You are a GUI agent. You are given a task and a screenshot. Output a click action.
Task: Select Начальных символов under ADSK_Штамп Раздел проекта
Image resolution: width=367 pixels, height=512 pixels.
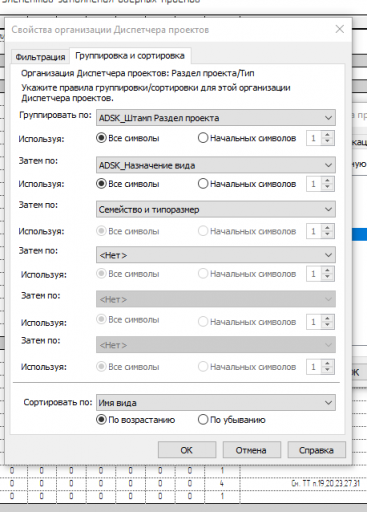pyautogui.click(x=247, y=138)
